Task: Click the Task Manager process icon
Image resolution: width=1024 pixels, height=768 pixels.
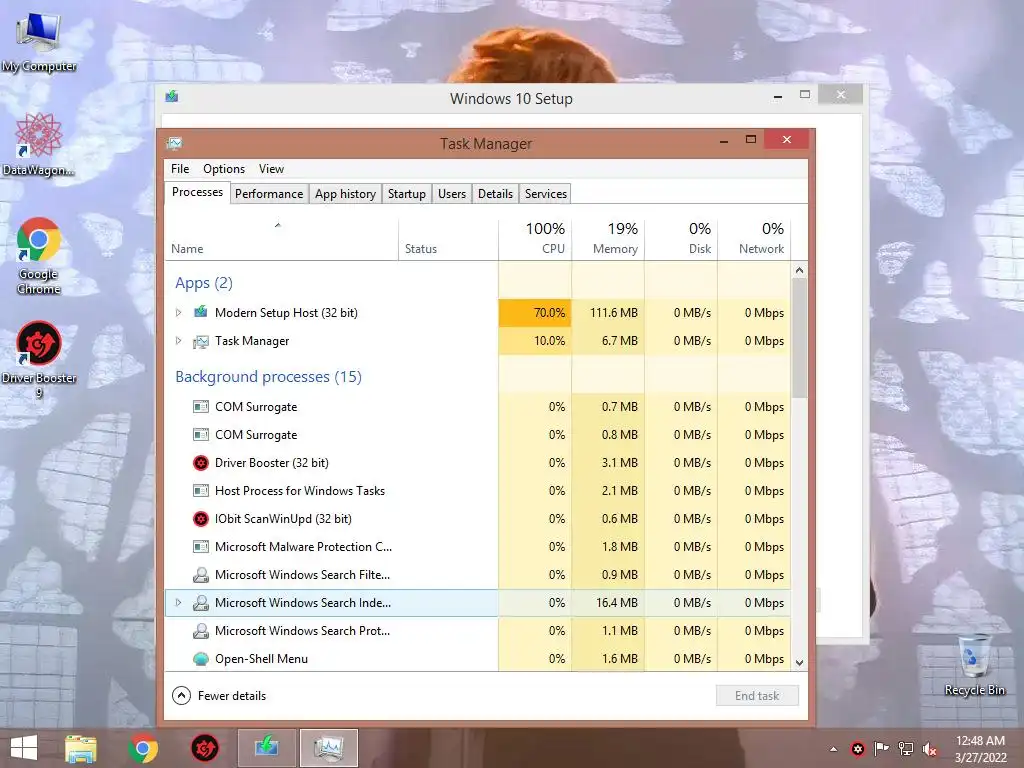Action: pos(200,341)
